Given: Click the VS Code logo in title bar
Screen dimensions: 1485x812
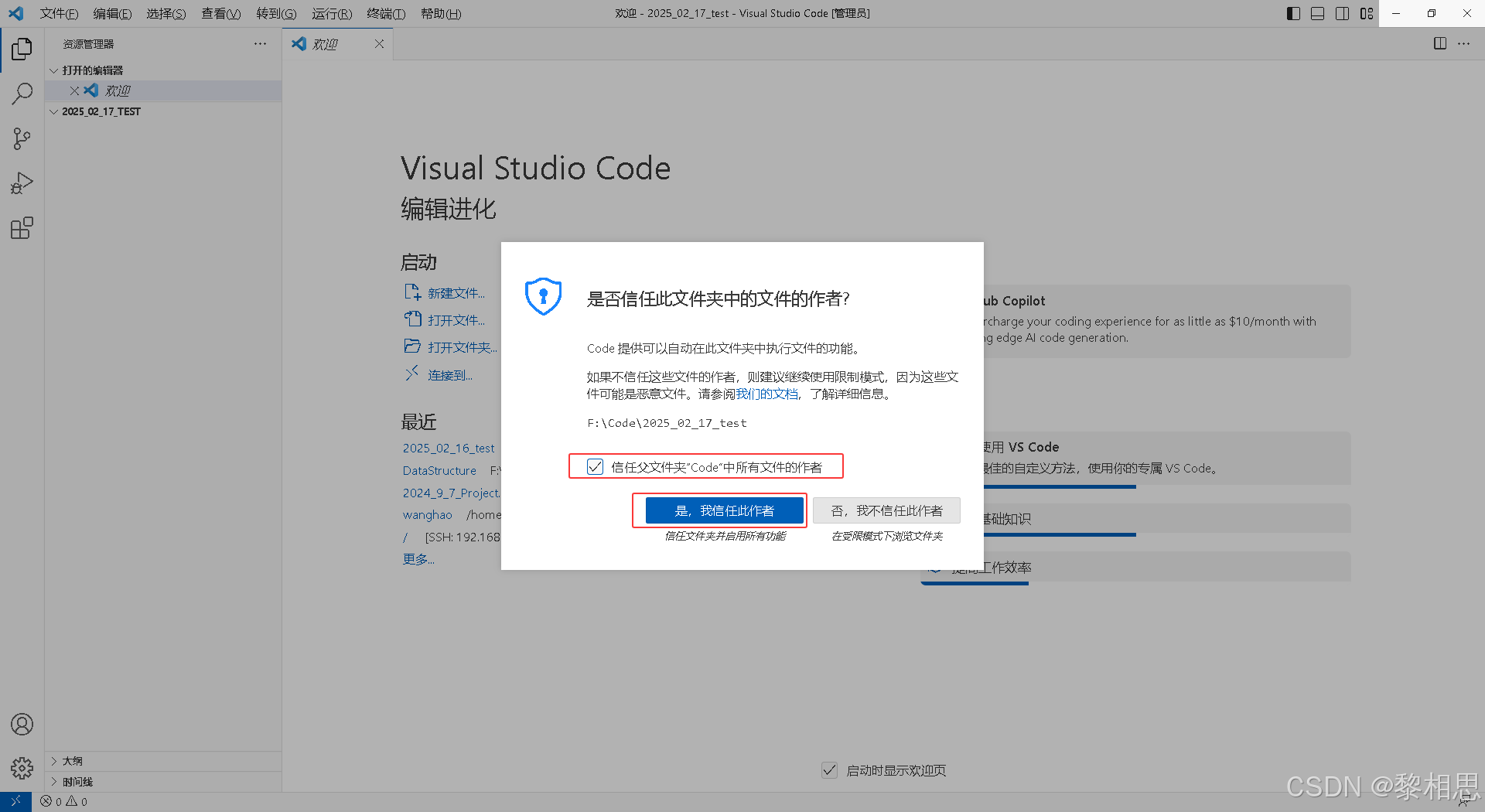Looking at the screenshot, I should click(16, 13).
